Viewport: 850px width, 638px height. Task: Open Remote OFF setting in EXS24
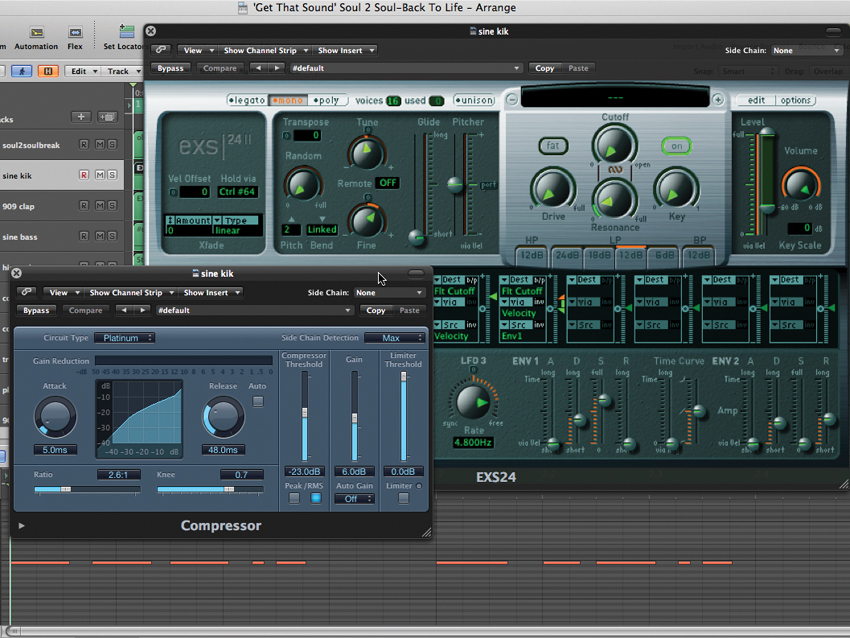point(388,183)
